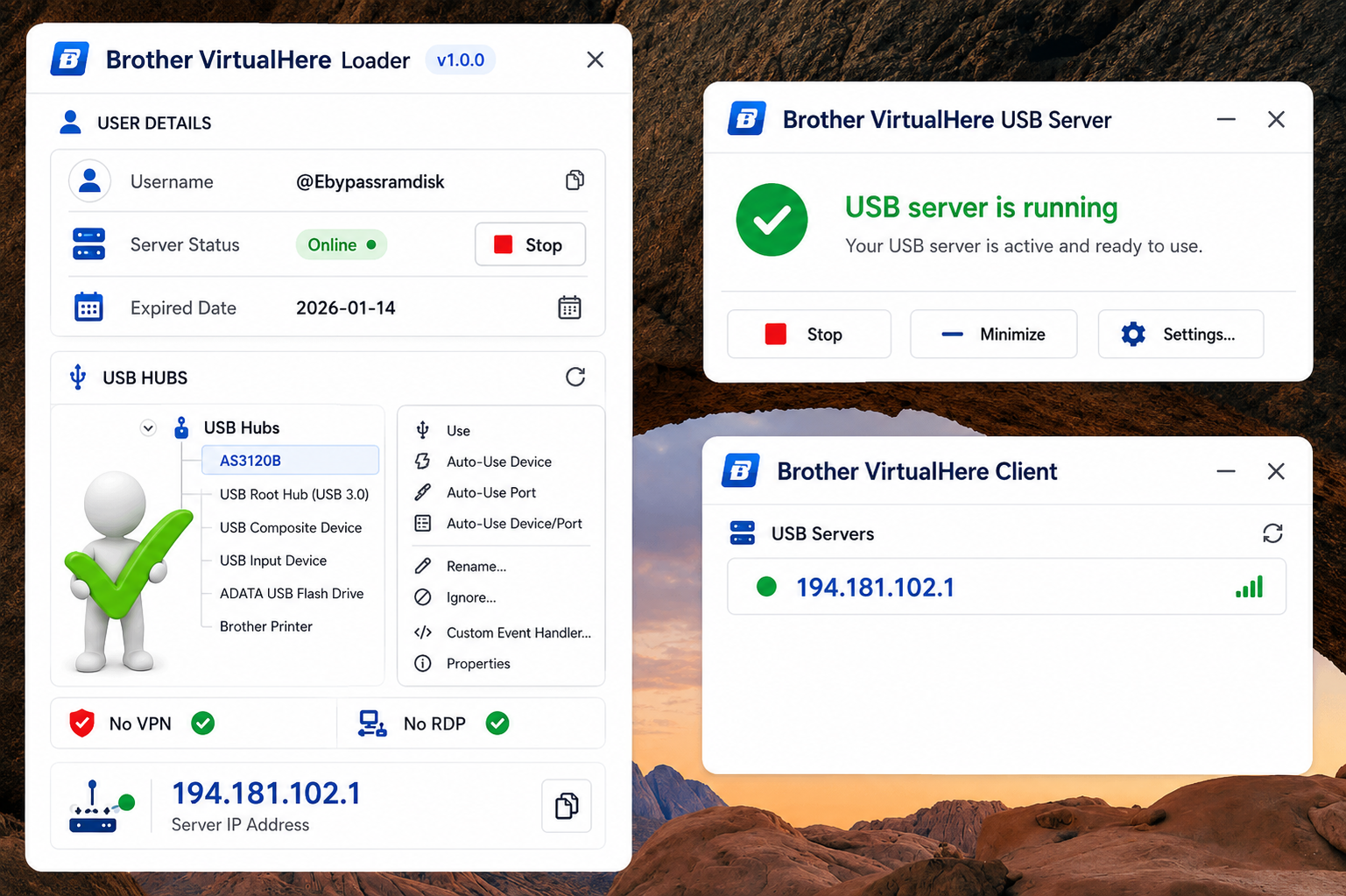Click the Brother logo in Client window
This screenshot has height=896, width=1346.
point(741,471)
